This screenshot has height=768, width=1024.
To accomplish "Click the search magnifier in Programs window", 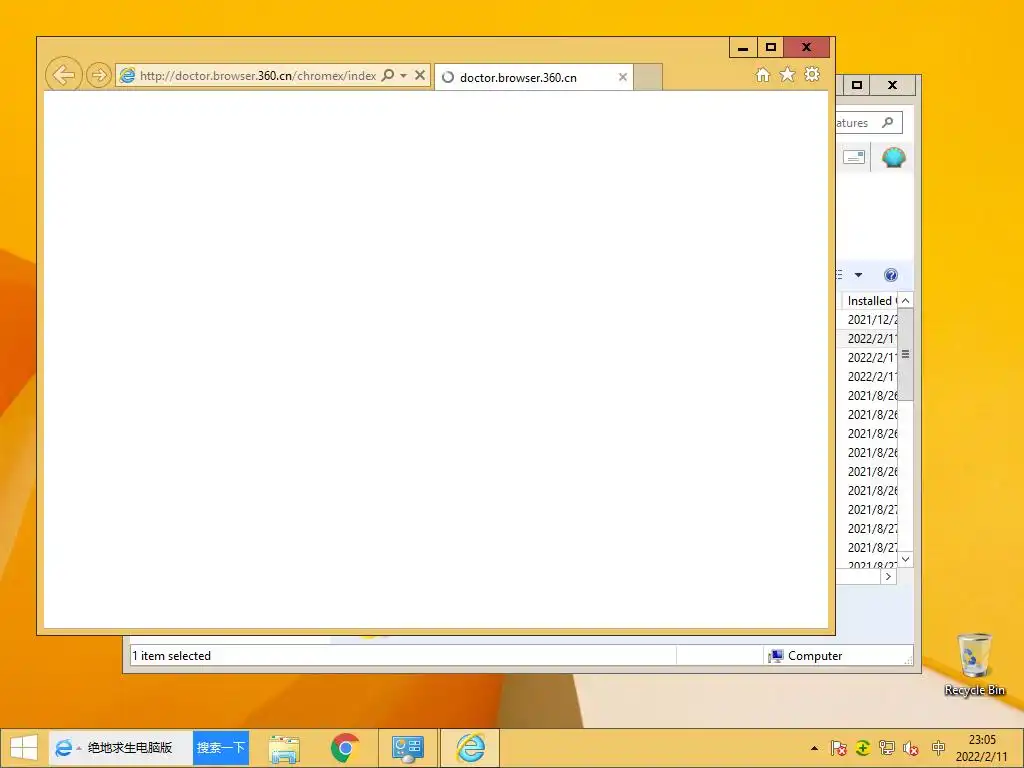I will (x=888, y=122).
